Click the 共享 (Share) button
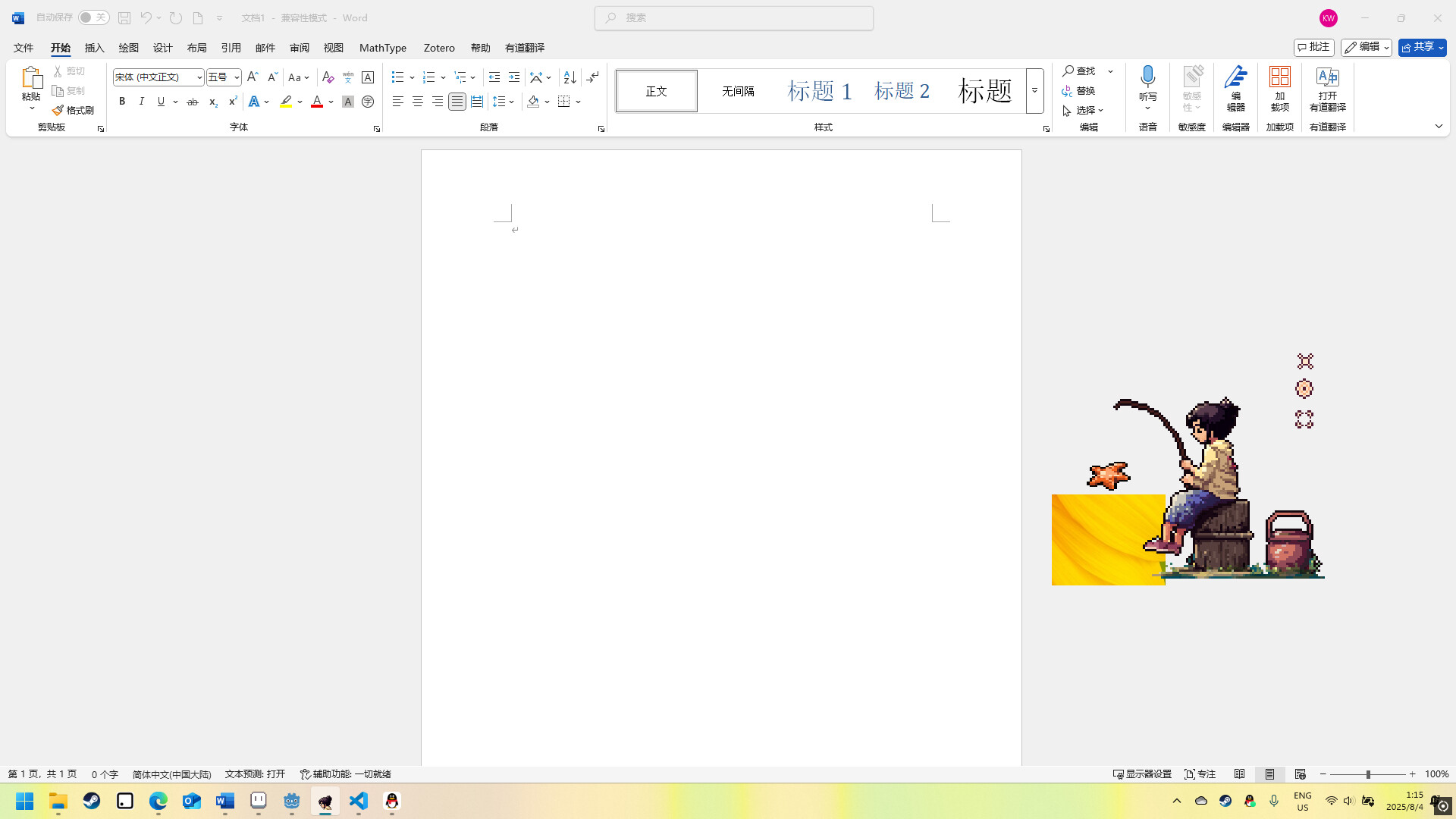Screen dimensions: 1456x819 (x=1420, y=47)
